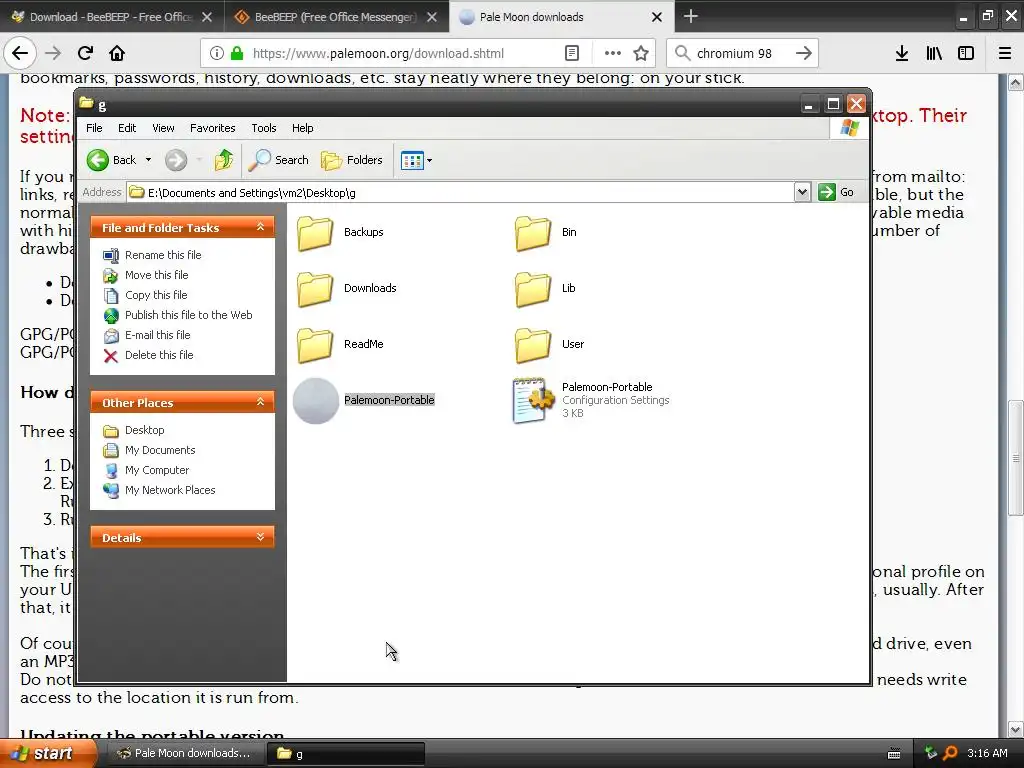Click Copy this file
Viewport: 1024px width, 768px height.
point(156,295)
